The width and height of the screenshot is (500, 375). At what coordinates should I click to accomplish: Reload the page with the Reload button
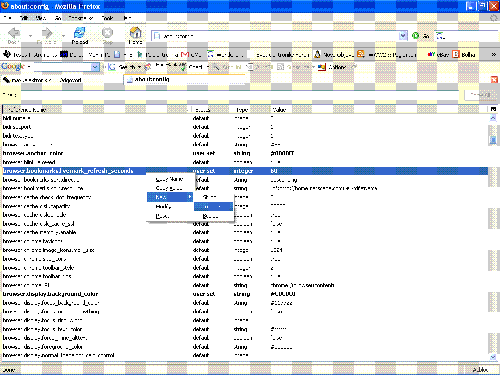coord(80,36)
